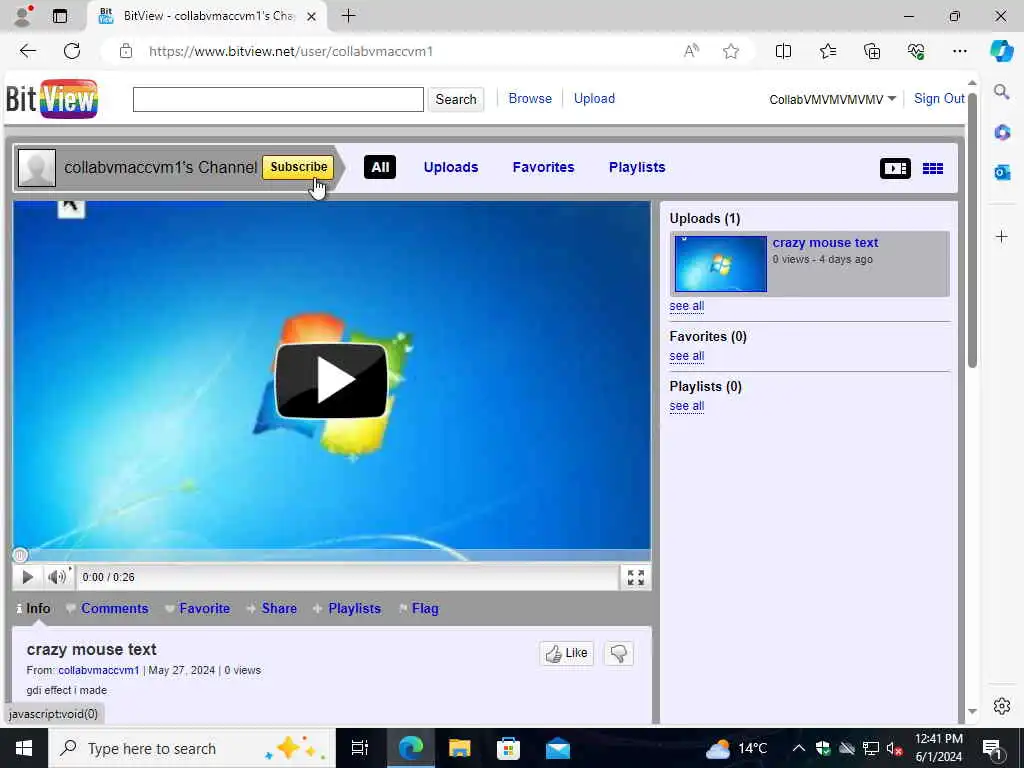Open Edge sidebar search icon
Screen dimensions: 1024x768
click(x=1002, y=91)
